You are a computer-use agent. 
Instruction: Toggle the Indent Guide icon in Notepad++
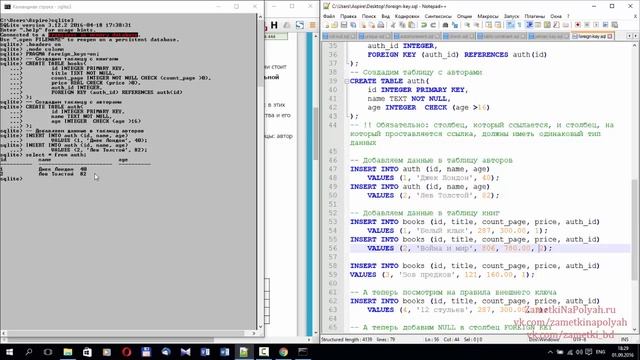[x=529, y=25]
